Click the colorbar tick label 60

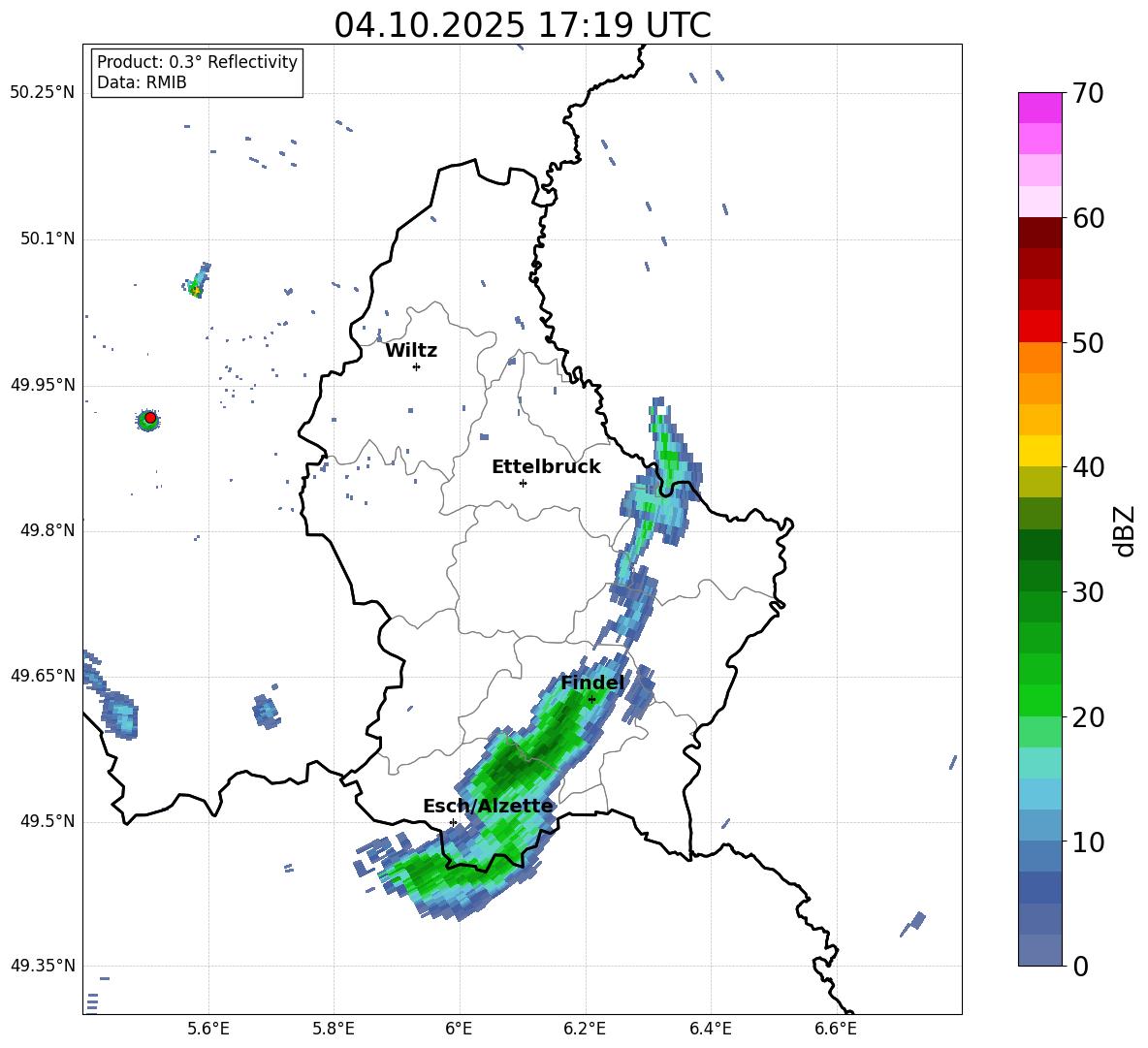coord(1088,218)
